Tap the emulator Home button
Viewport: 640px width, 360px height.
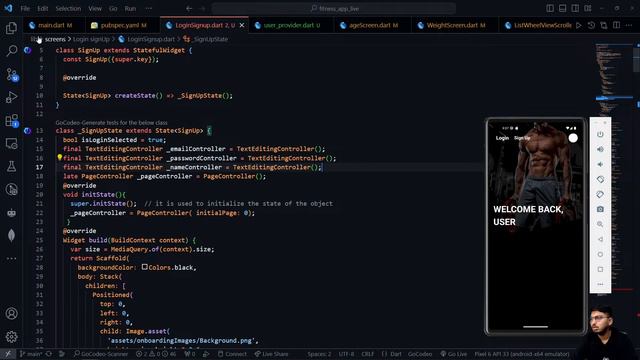[x=600, y=254]
